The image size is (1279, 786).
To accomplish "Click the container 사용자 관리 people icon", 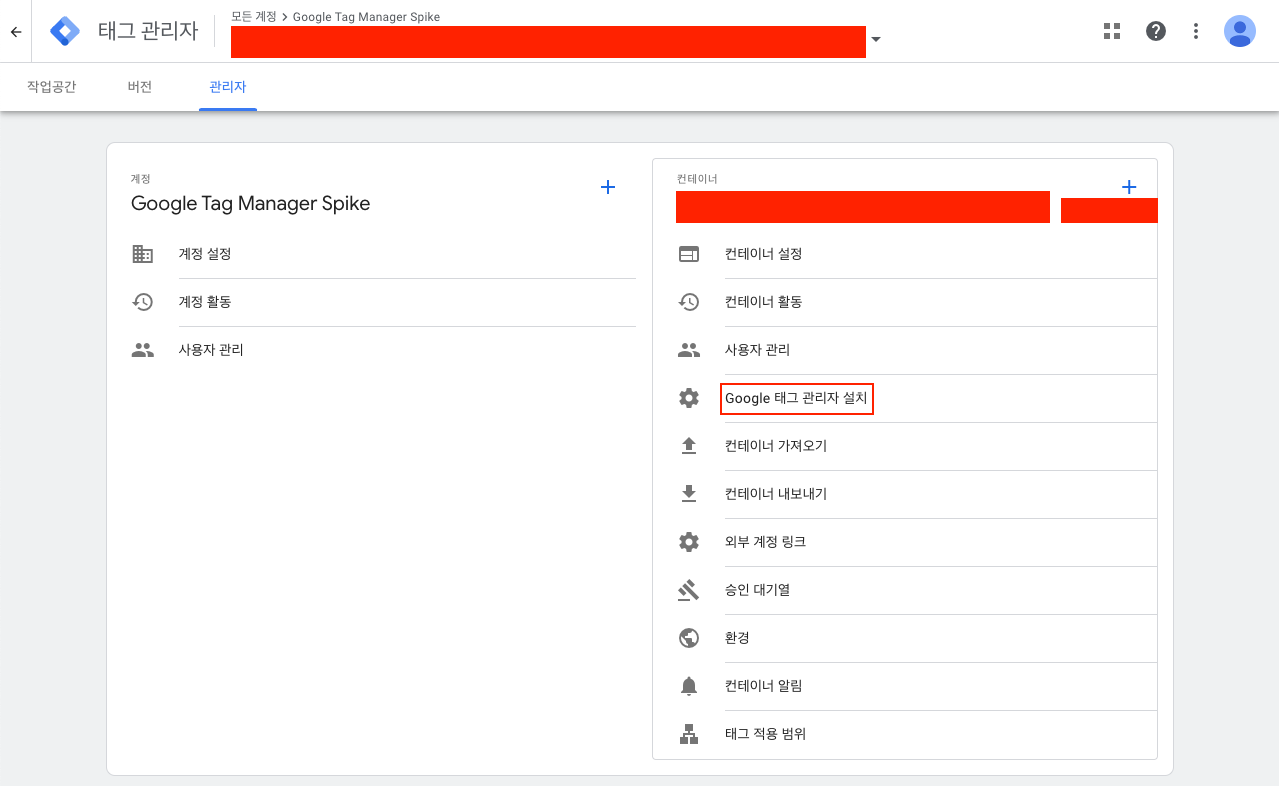I will (689, 350).
